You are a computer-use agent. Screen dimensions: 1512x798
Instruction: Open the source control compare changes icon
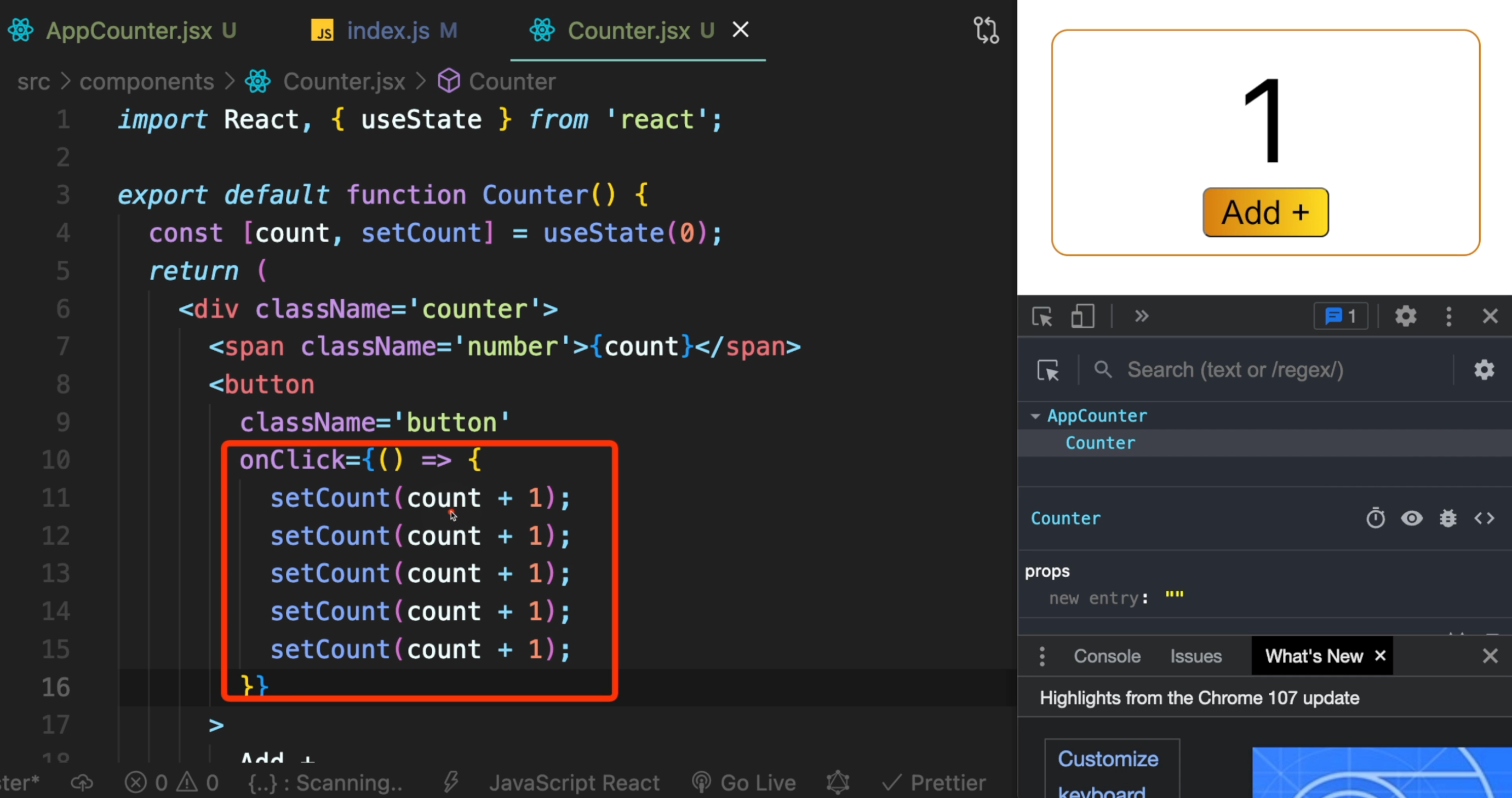click(986, 30)
